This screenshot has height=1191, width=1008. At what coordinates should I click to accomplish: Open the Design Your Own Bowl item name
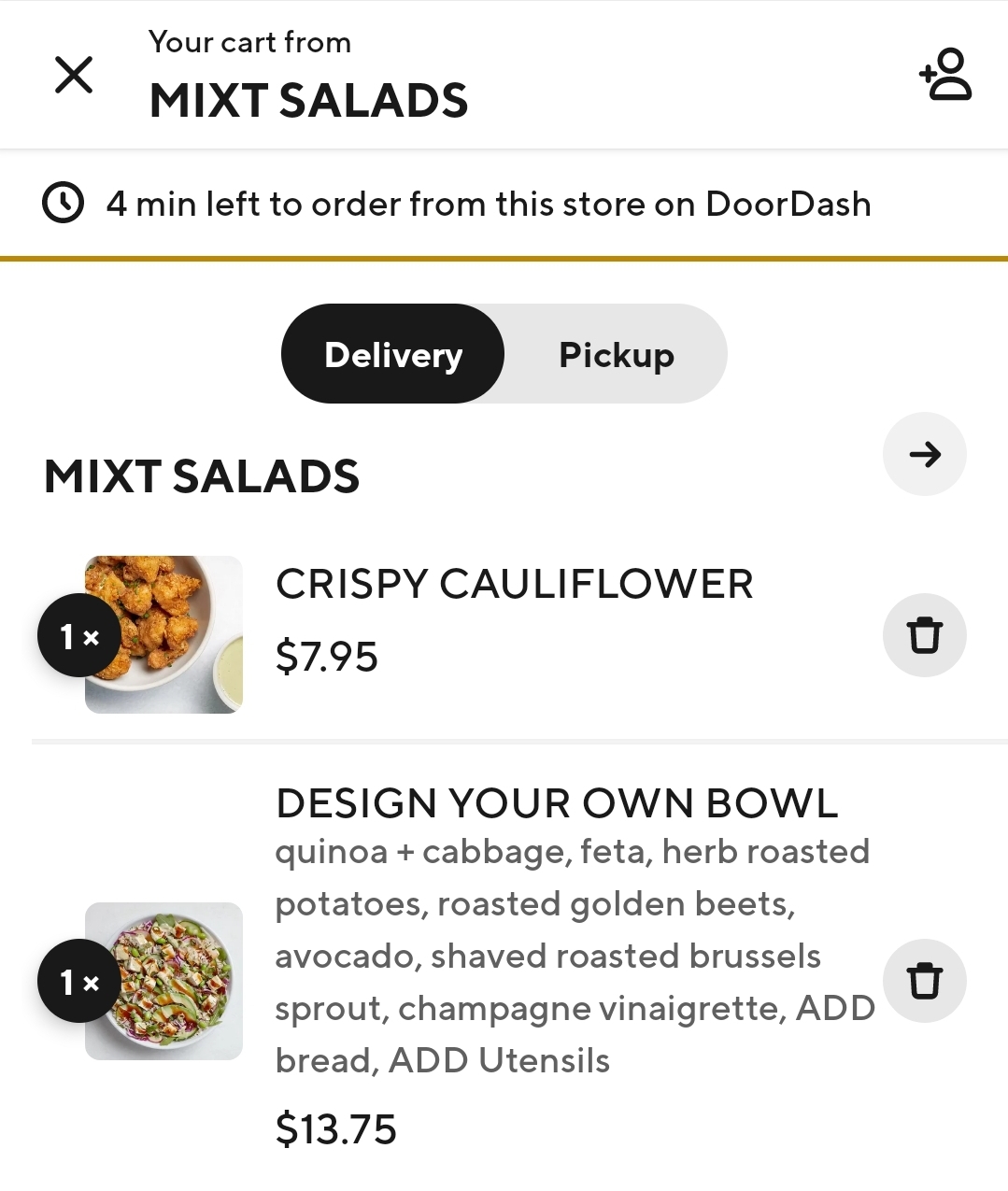tap(557, 803)
